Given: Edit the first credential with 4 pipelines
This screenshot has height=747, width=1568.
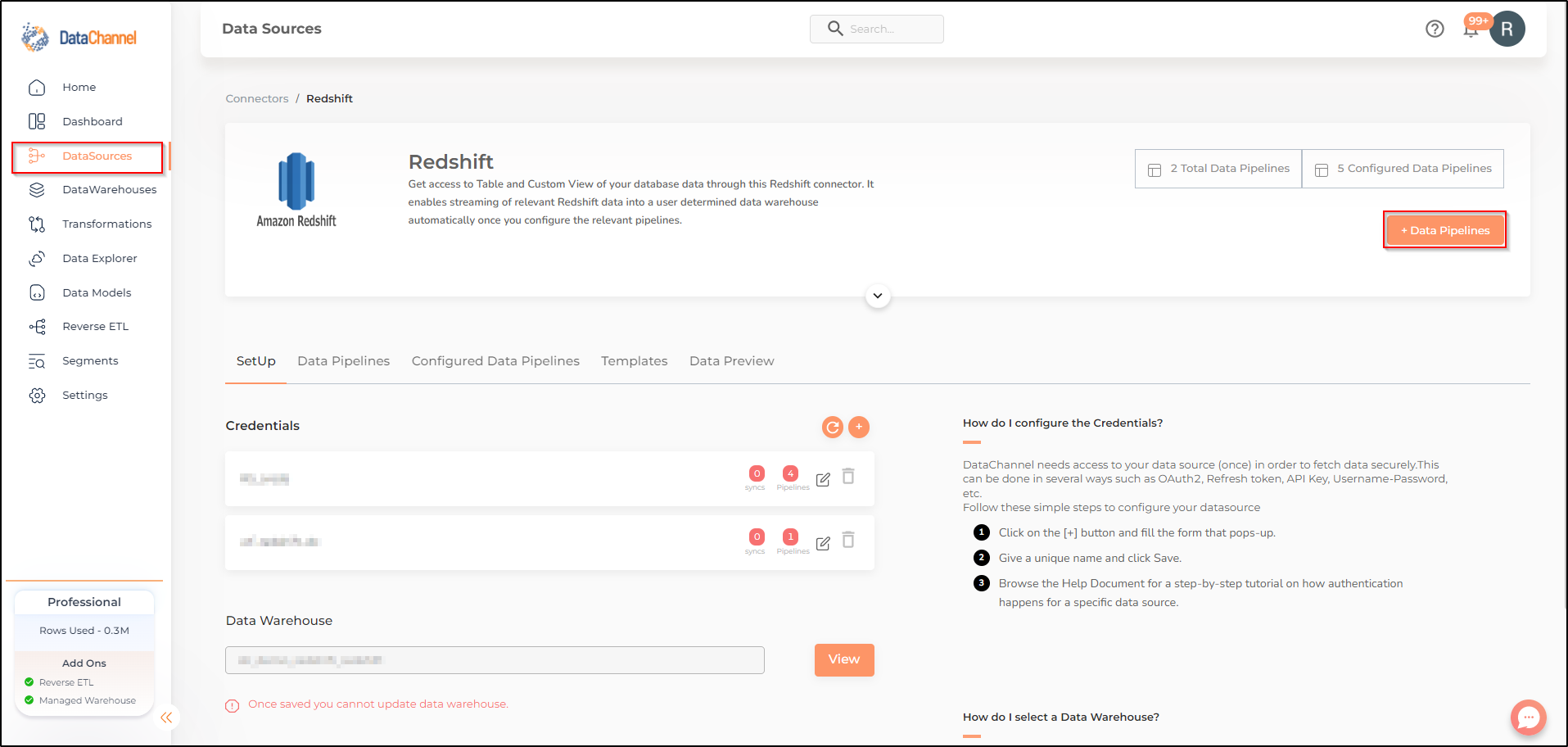Looking at the screenshot, I should [823, 479].
